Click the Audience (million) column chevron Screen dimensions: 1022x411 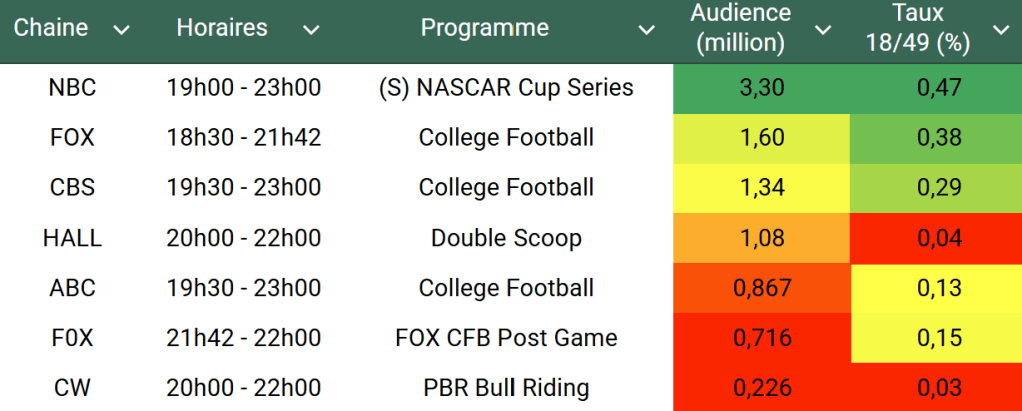[x=823, y=30]
